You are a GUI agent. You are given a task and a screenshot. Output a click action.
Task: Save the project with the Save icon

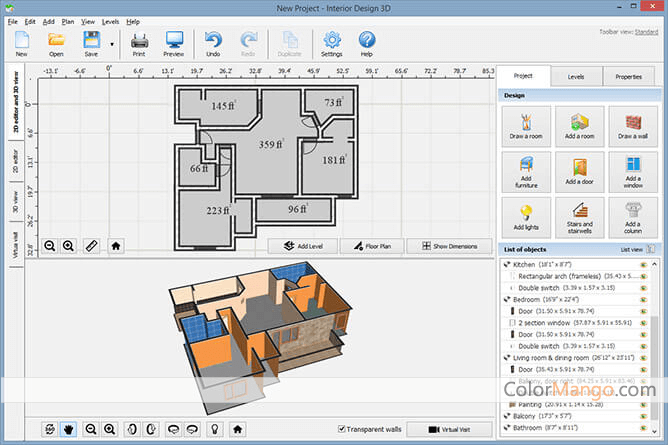91,44
